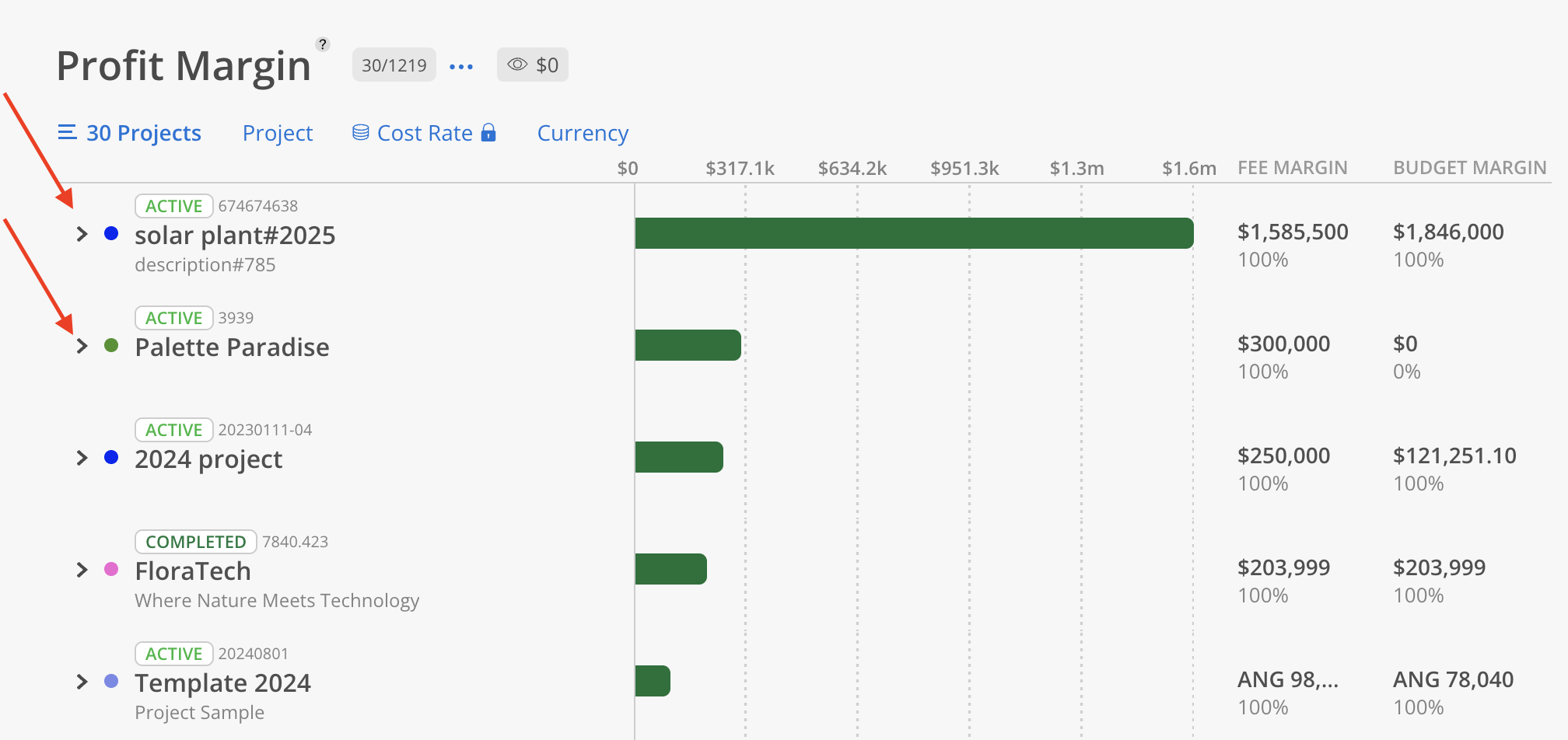This screenshot has height=740, width=1568.
Task: Expand the Palette Paradise row
Action: tap(82, 346)
